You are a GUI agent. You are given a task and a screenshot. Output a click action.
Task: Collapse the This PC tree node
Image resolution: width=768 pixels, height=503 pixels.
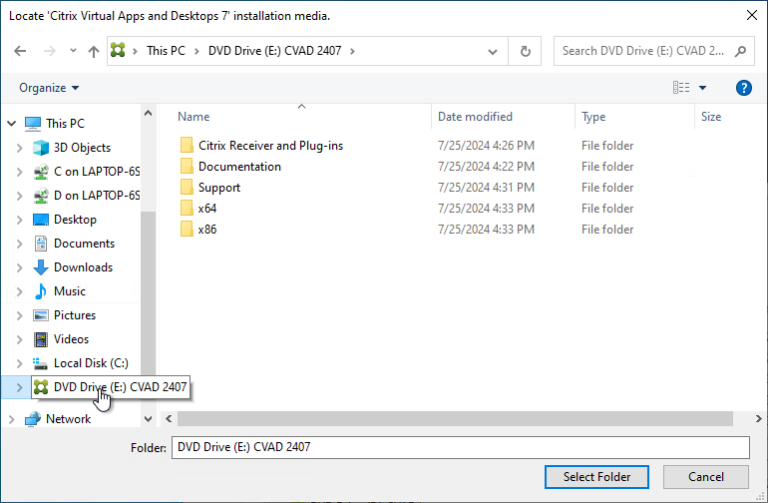click(x=12, y=123)
